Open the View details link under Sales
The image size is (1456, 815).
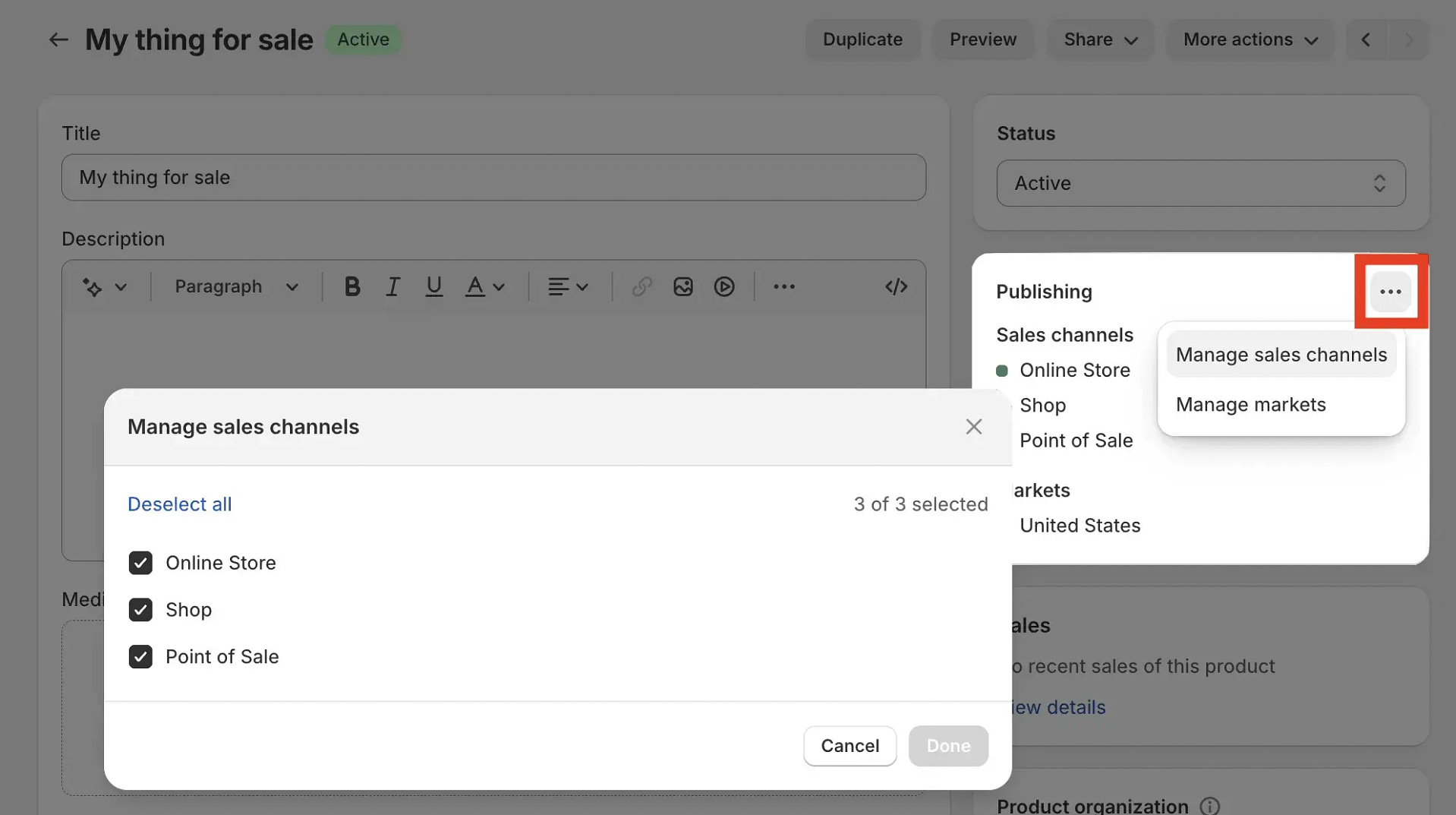(1058, 707)
